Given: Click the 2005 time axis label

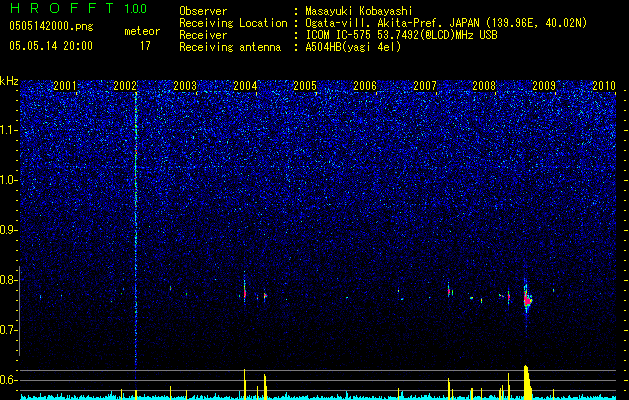Looking at the screenshot, I should [x=305, y=85].
